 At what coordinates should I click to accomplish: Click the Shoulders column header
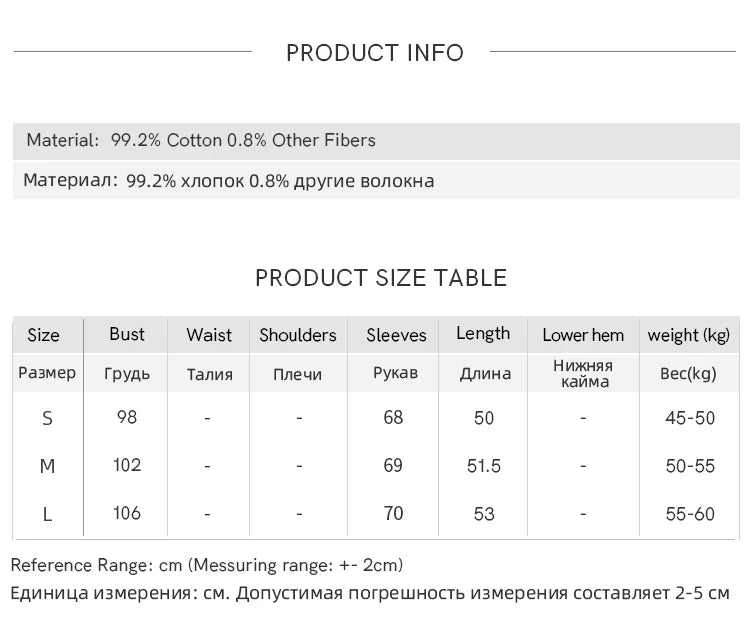(x=298, y=335)
